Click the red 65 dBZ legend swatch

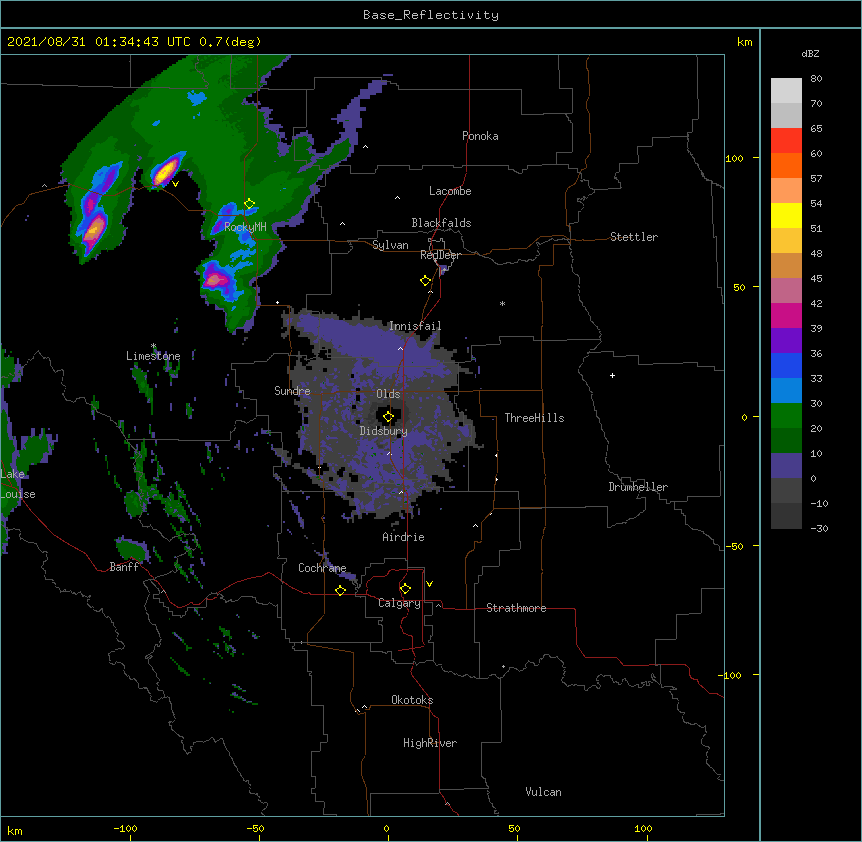click(x=786, y=140)
